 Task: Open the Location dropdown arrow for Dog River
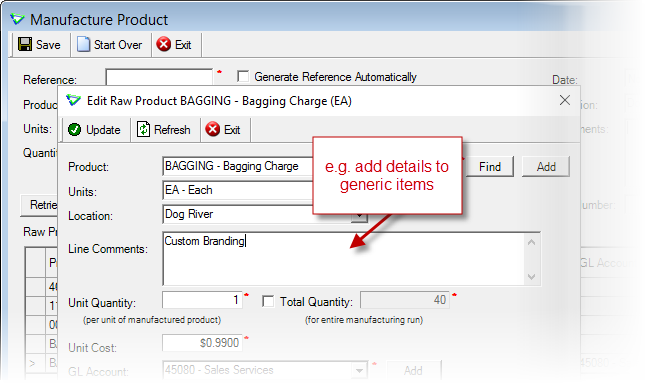pyautogui.click(x=359, y=216)
